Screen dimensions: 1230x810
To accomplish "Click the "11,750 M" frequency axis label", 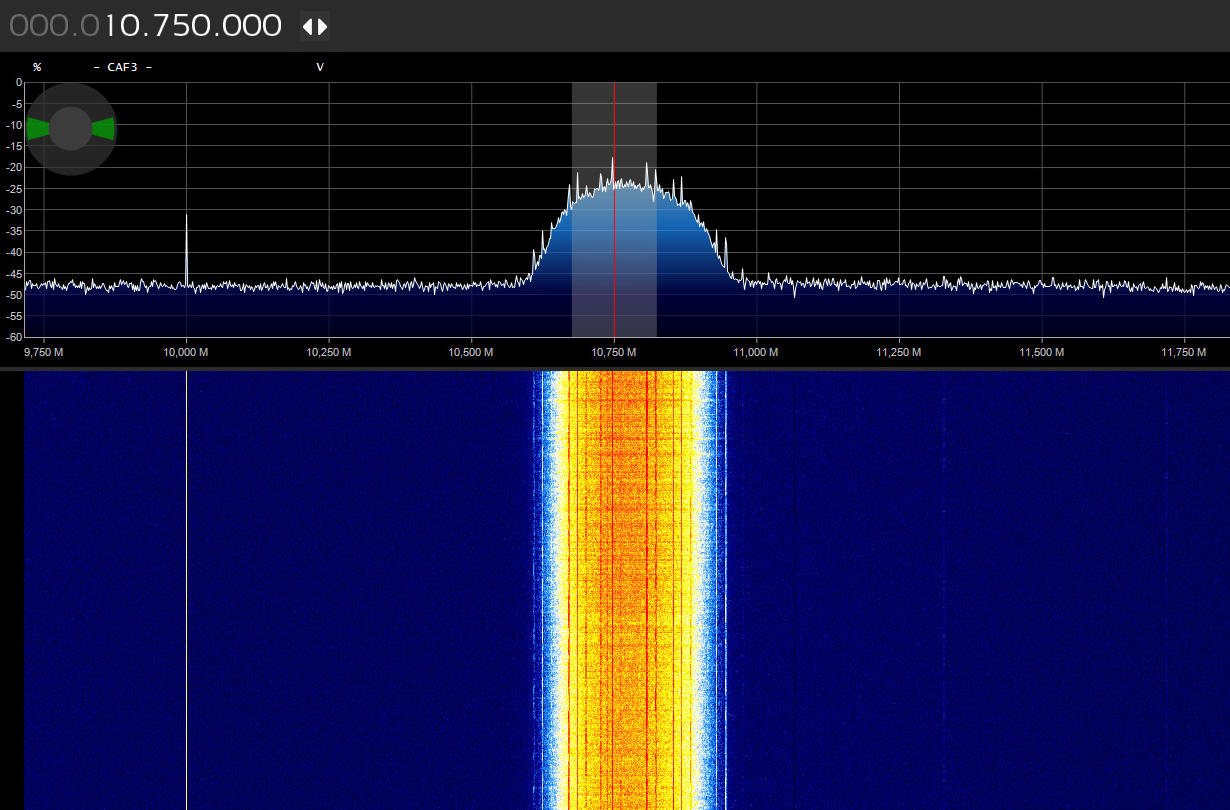I will (x=1183, y=353).
